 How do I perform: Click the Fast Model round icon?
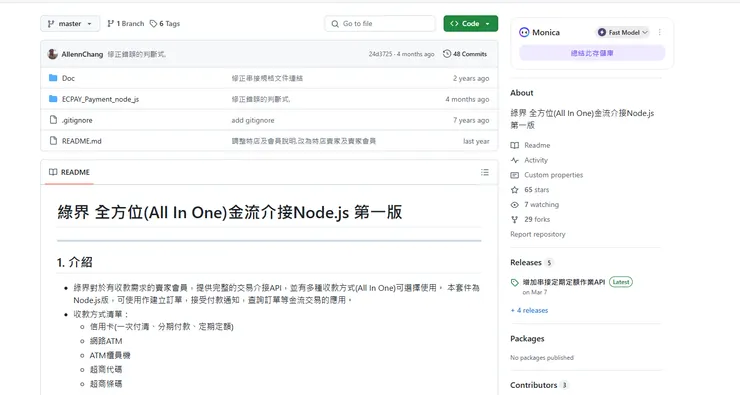602,32
